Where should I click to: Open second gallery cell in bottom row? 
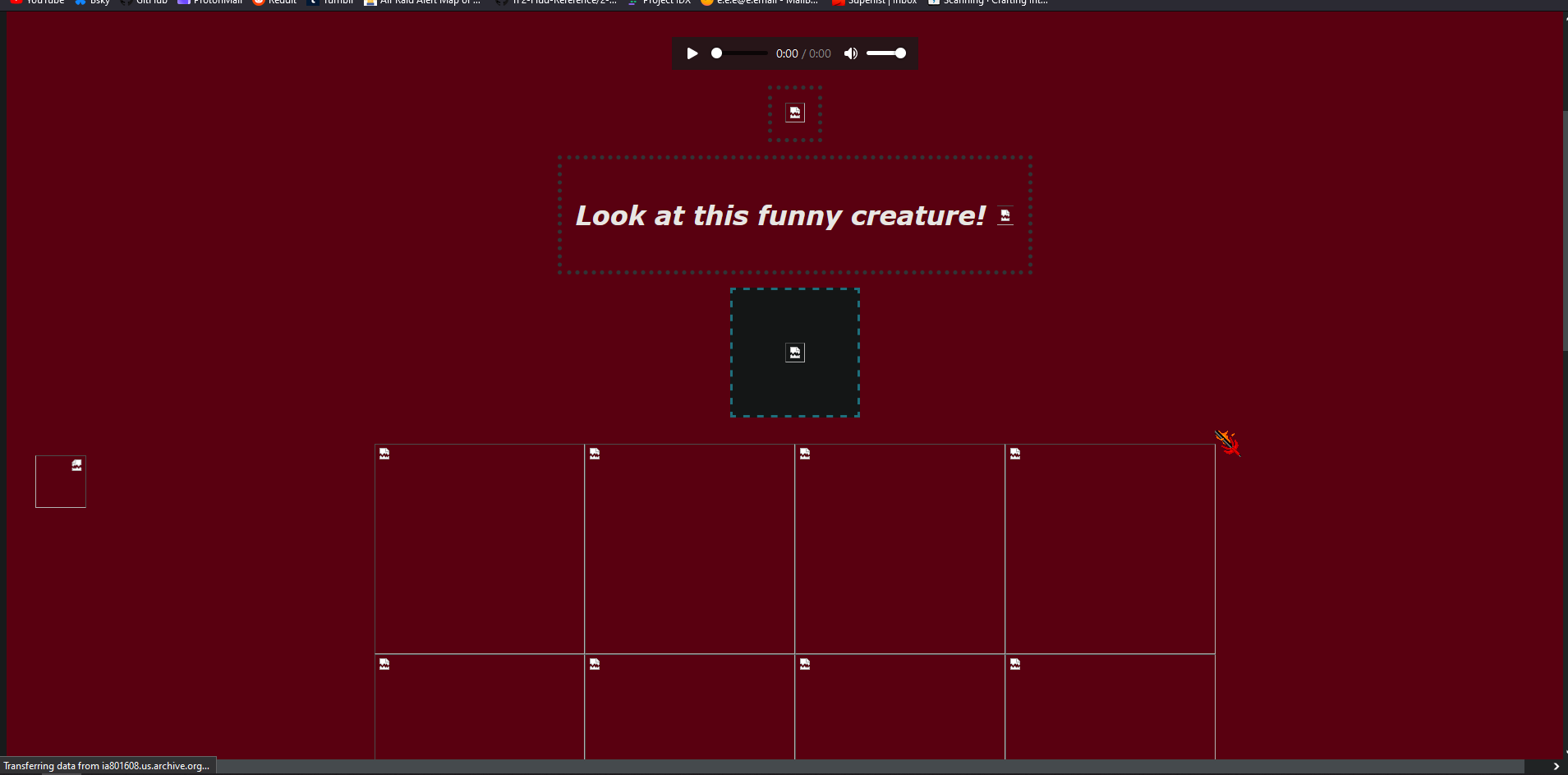point(690,707)
